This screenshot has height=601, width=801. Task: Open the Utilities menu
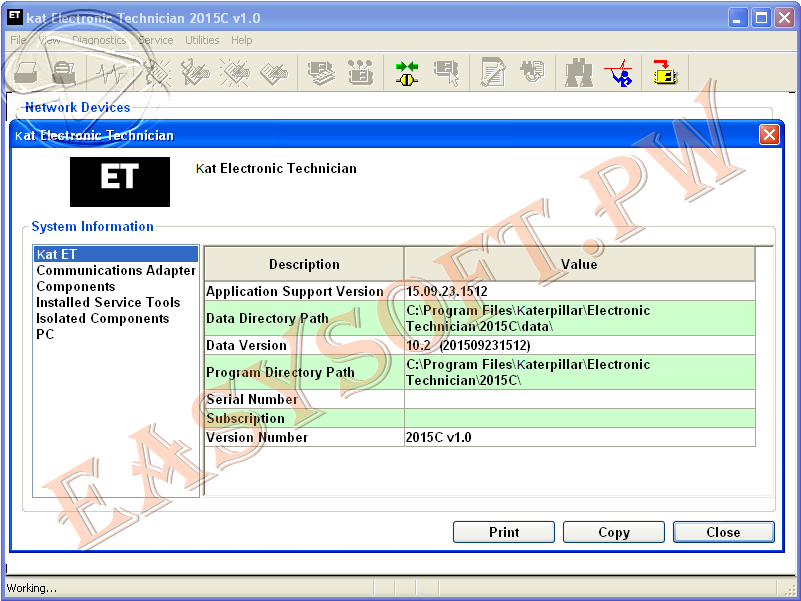(202, 40)
